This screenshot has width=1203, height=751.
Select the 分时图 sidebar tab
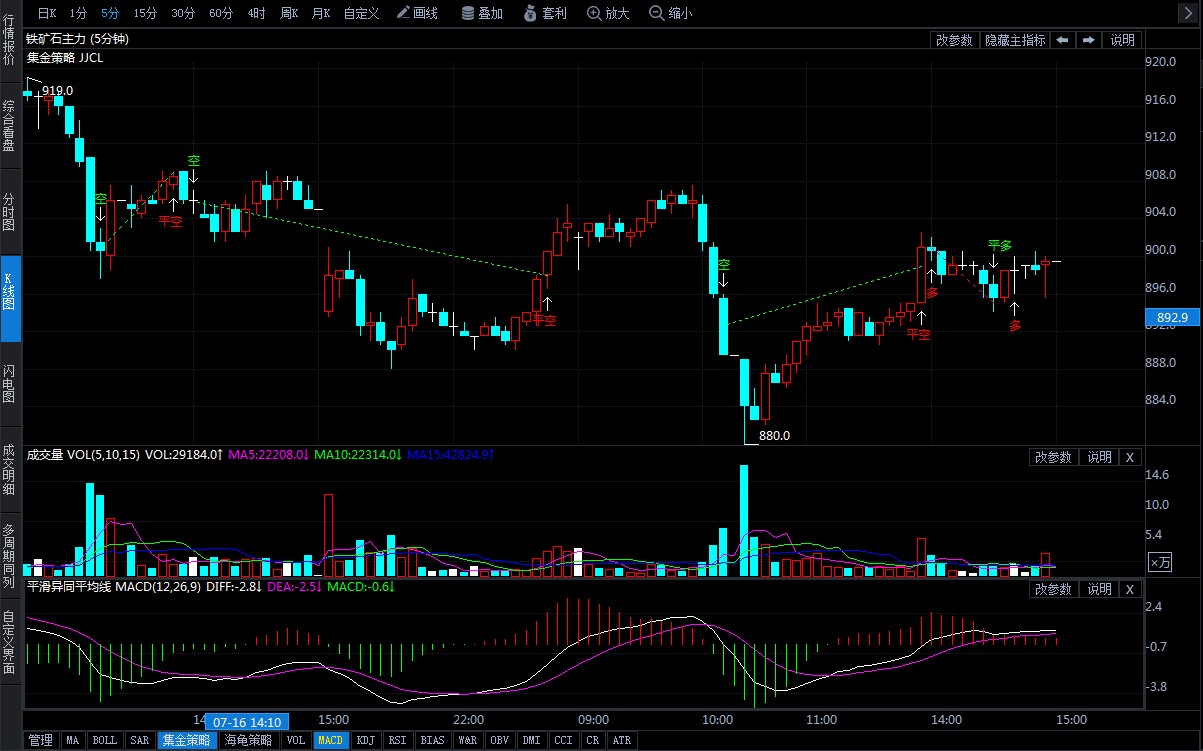click(x=9, y=212)
